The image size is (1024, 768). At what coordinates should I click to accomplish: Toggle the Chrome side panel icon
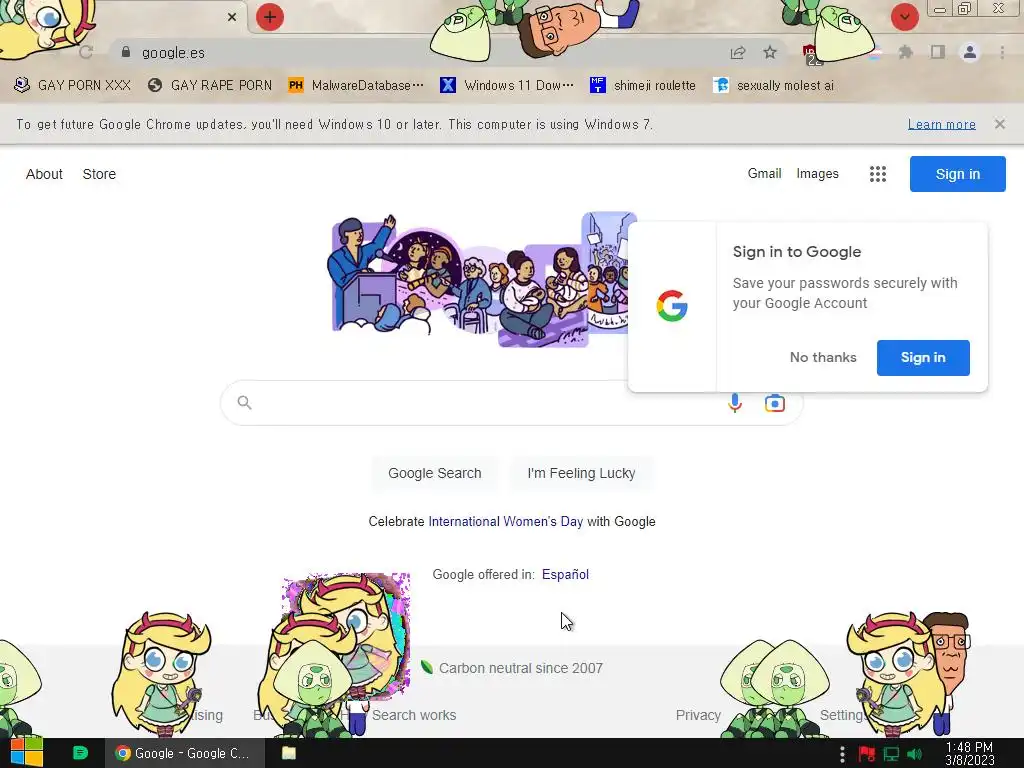click(938, 52)
